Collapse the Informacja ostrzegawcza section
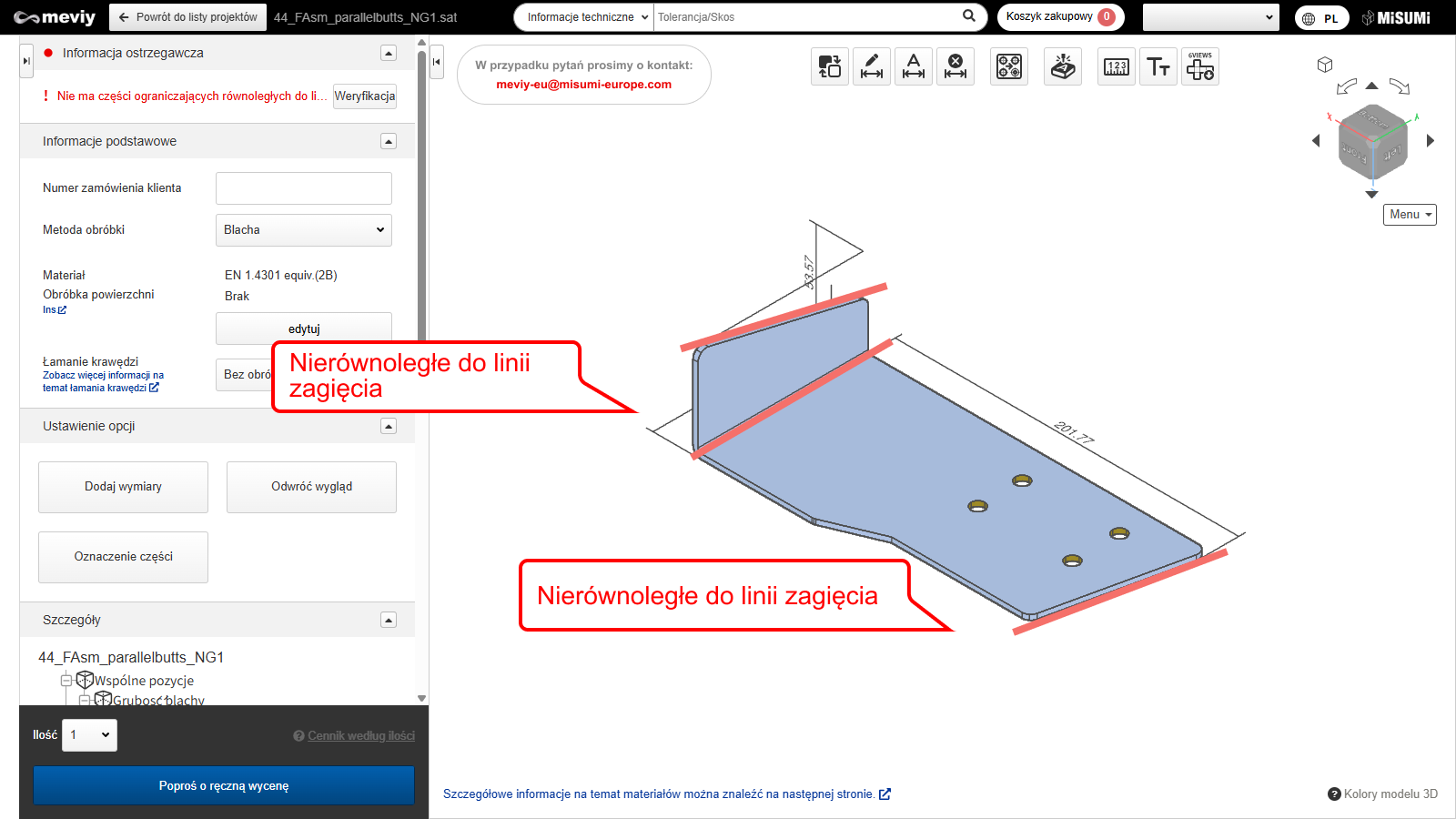 (389, 53)
